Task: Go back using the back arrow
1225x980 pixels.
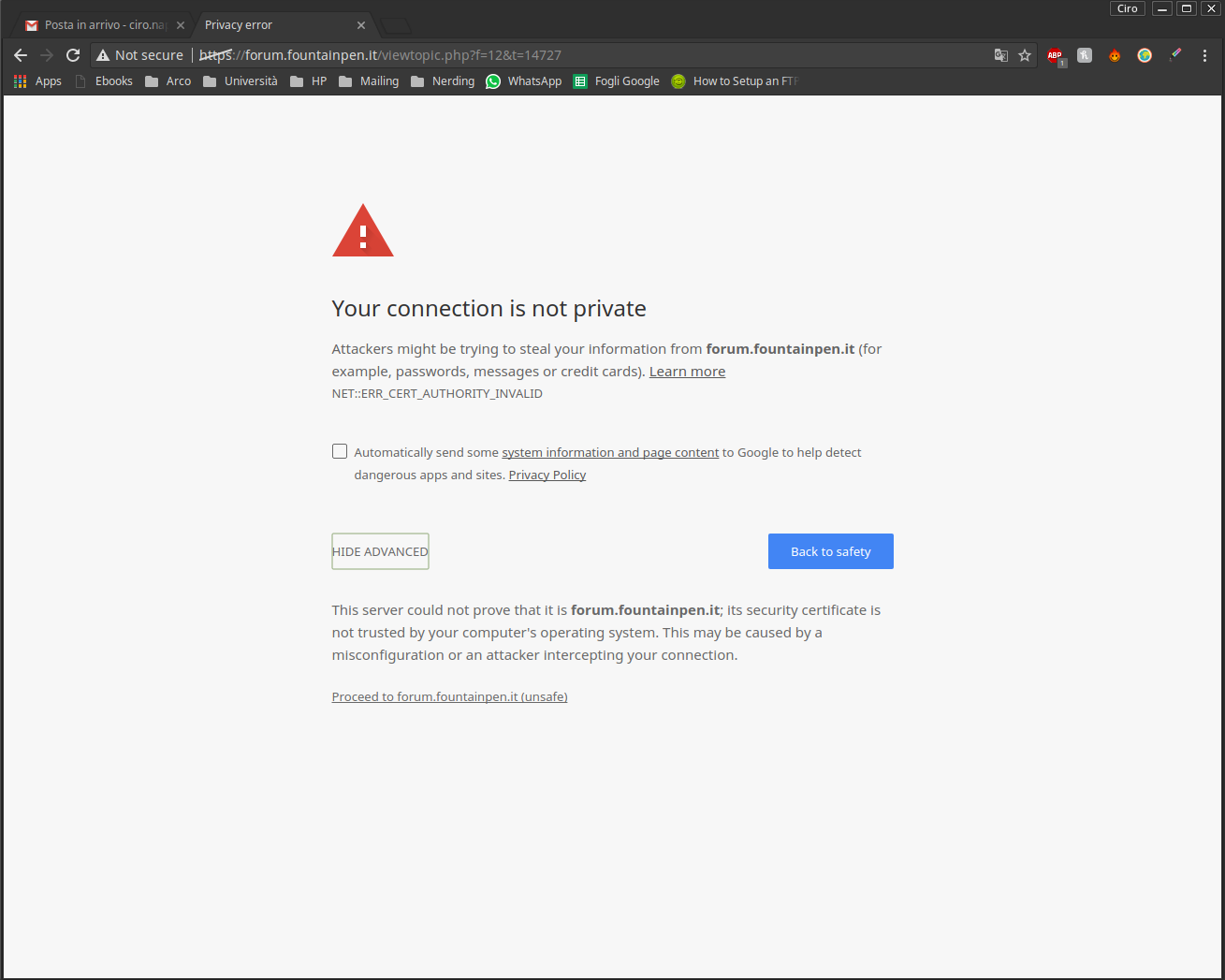Action: pyautogui.click(x=21, y=55)
